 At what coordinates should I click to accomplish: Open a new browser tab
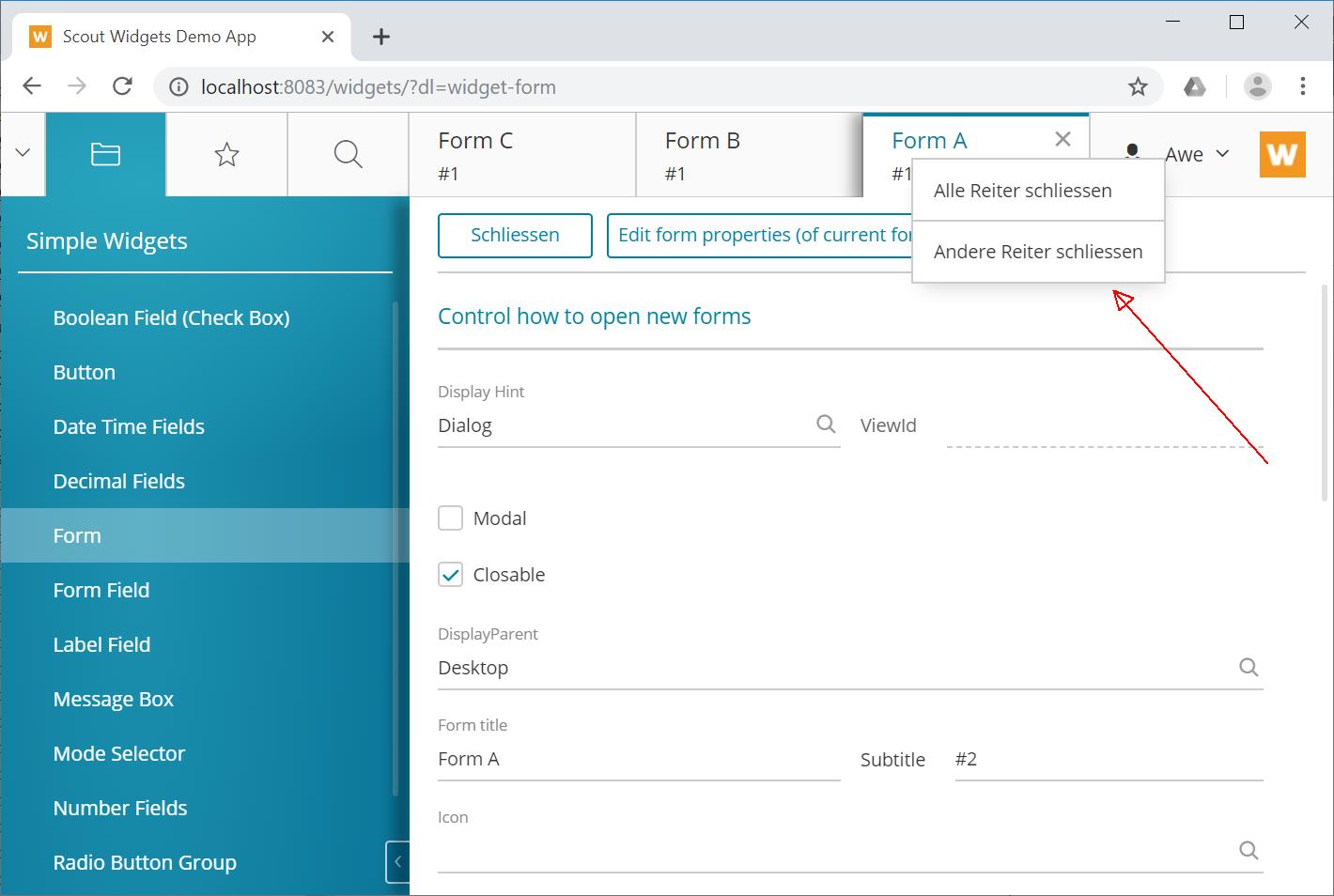click(380, 37)
